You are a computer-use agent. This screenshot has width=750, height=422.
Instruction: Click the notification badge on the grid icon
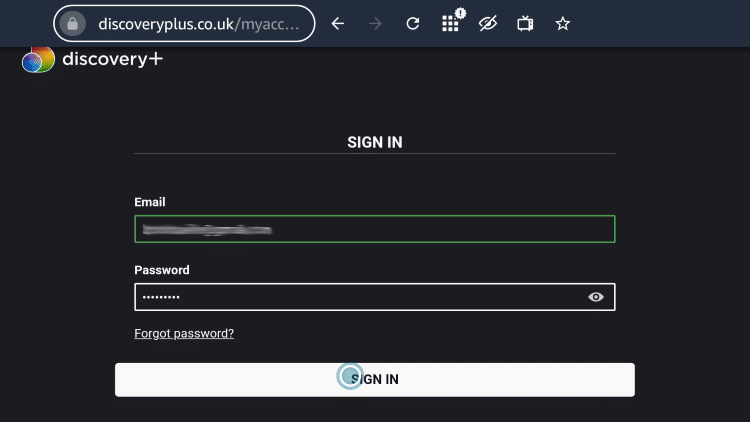click(x=461, y=13)
